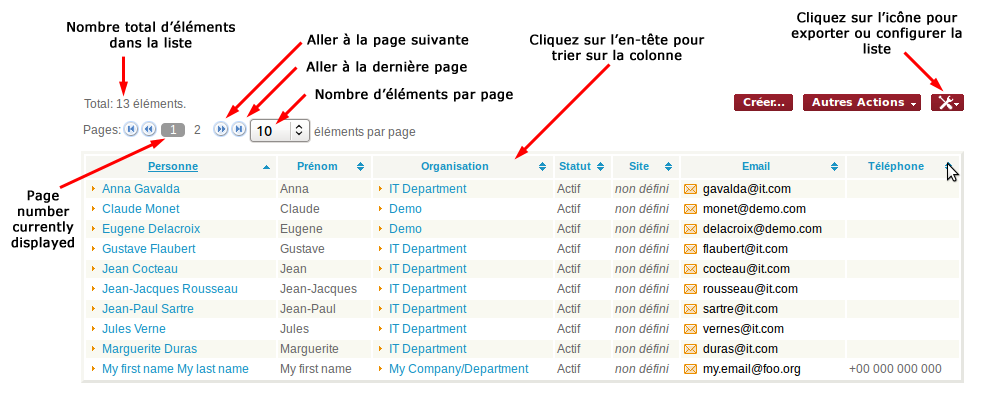Open the tools wrench menu

(x=946, y=103)
